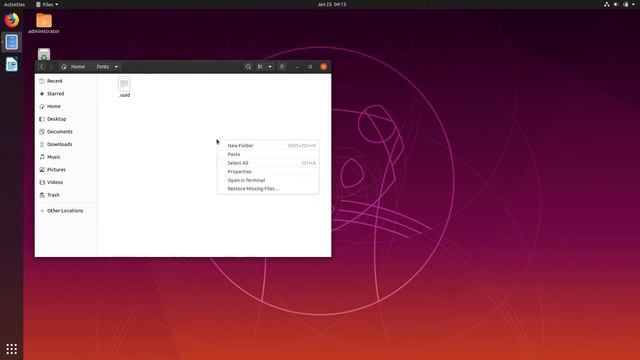
Task: Choose Open in Terminal from context menu
Action: (x=268, y=180)
